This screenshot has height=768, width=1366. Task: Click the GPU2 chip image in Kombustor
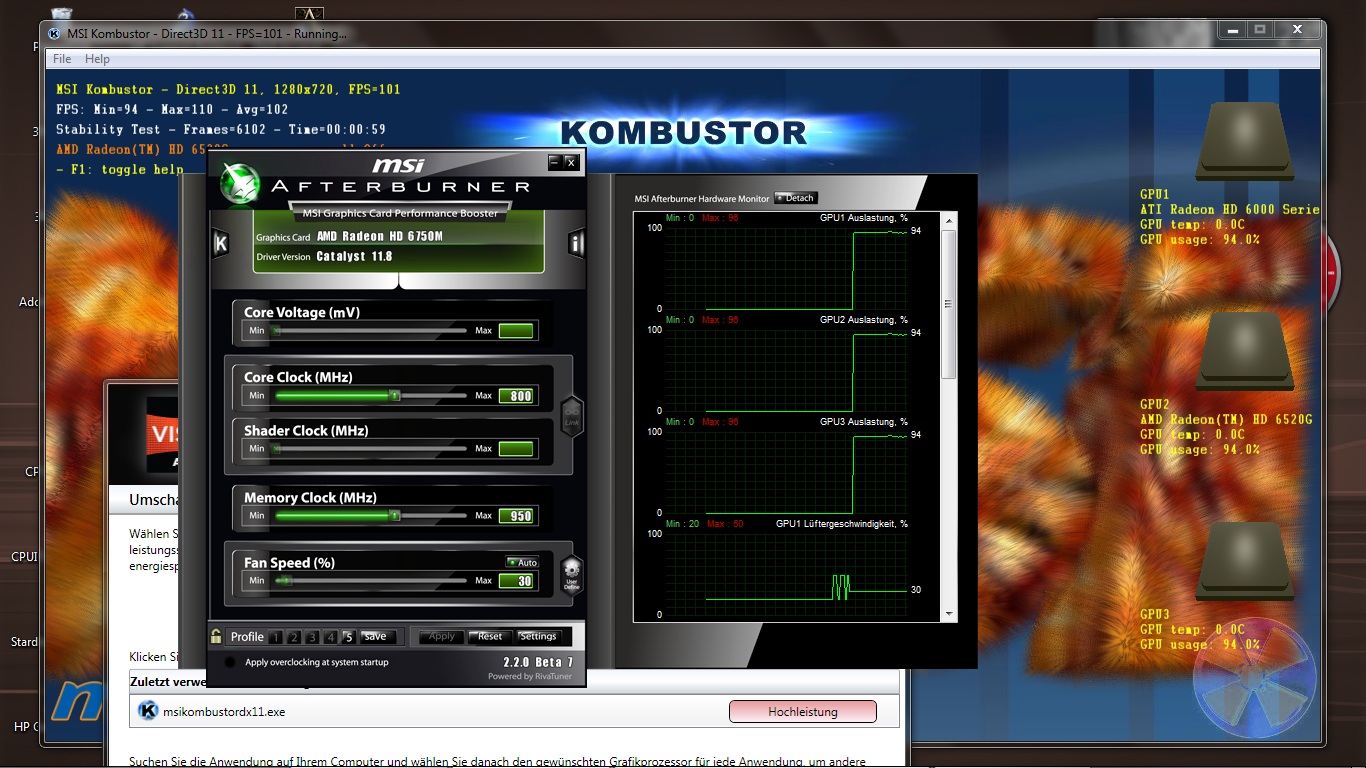[x=1244, y=351]
